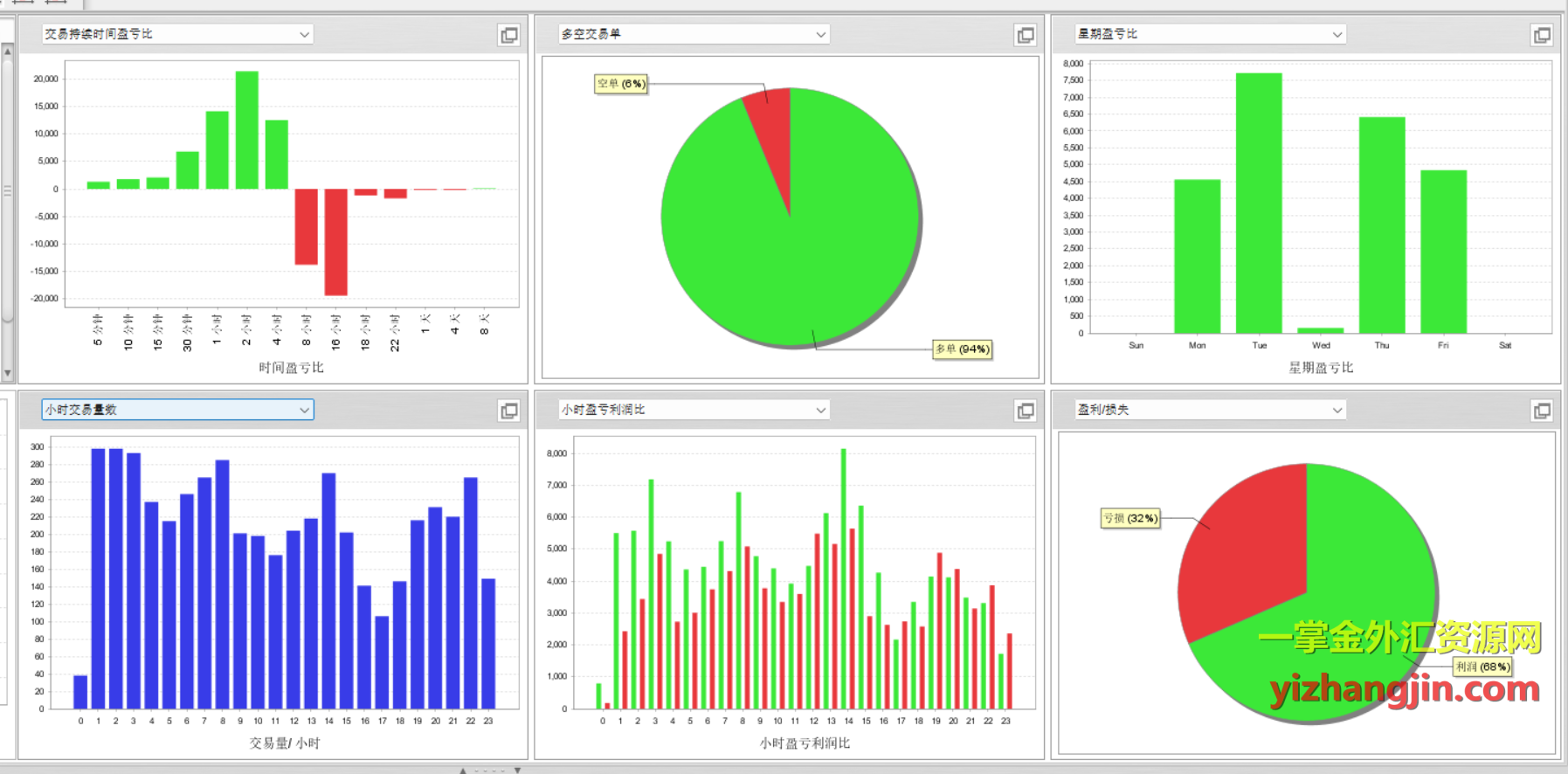Select the 亏损 (32%) label

(x=1130, y=518)
